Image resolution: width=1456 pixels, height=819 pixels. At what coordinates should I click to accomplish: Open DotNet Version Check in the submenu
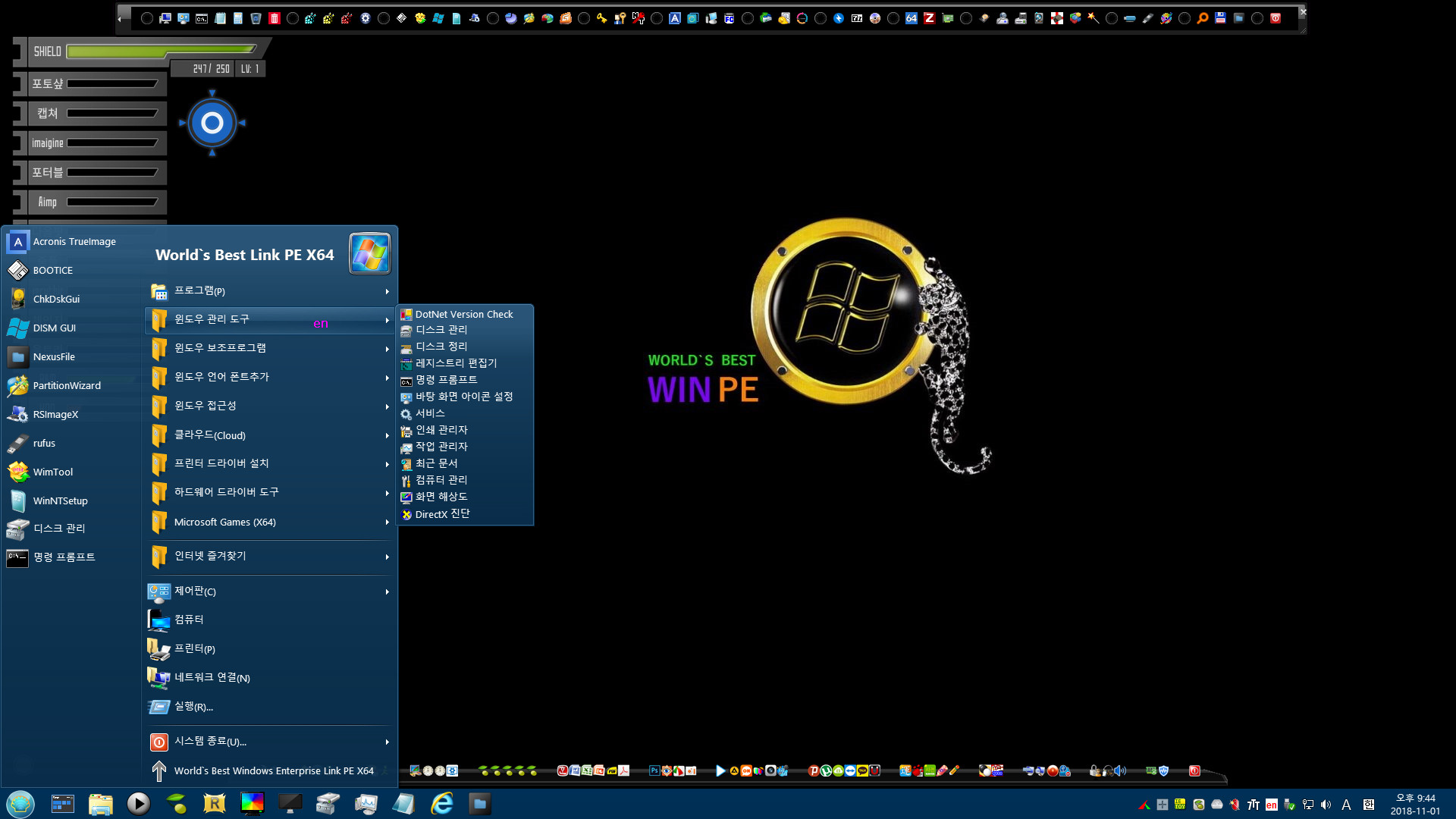coord(465,314)
